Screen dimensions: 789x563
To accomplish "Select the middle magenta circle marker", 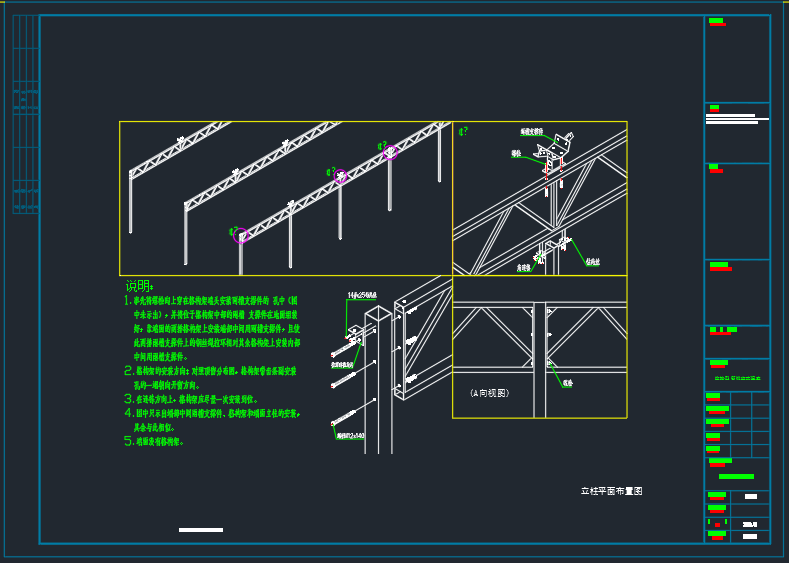I will [341, 177].
